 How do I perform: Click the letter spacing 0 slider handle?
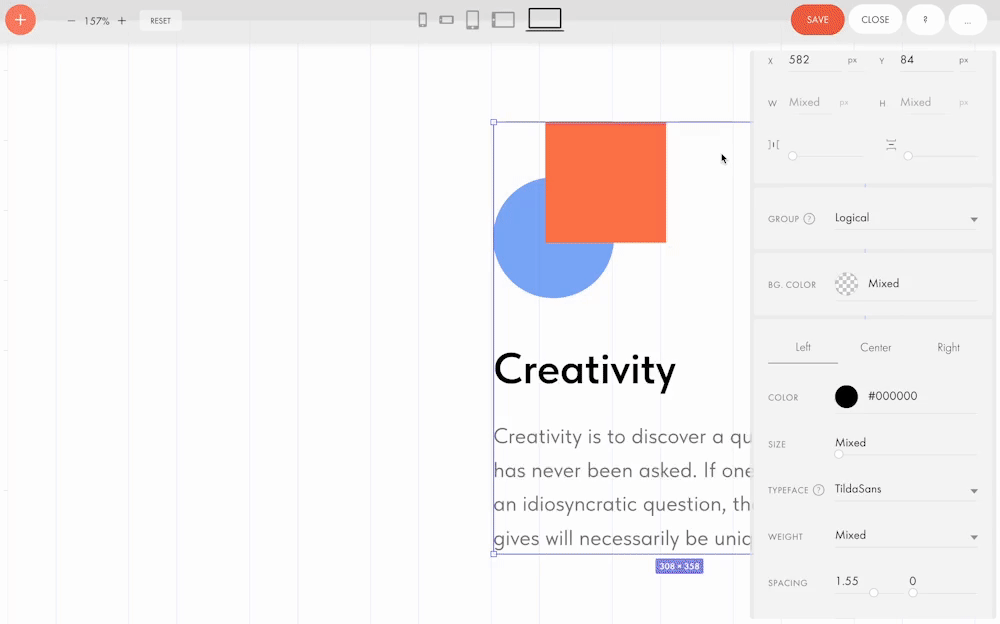[x=913, y=593]
